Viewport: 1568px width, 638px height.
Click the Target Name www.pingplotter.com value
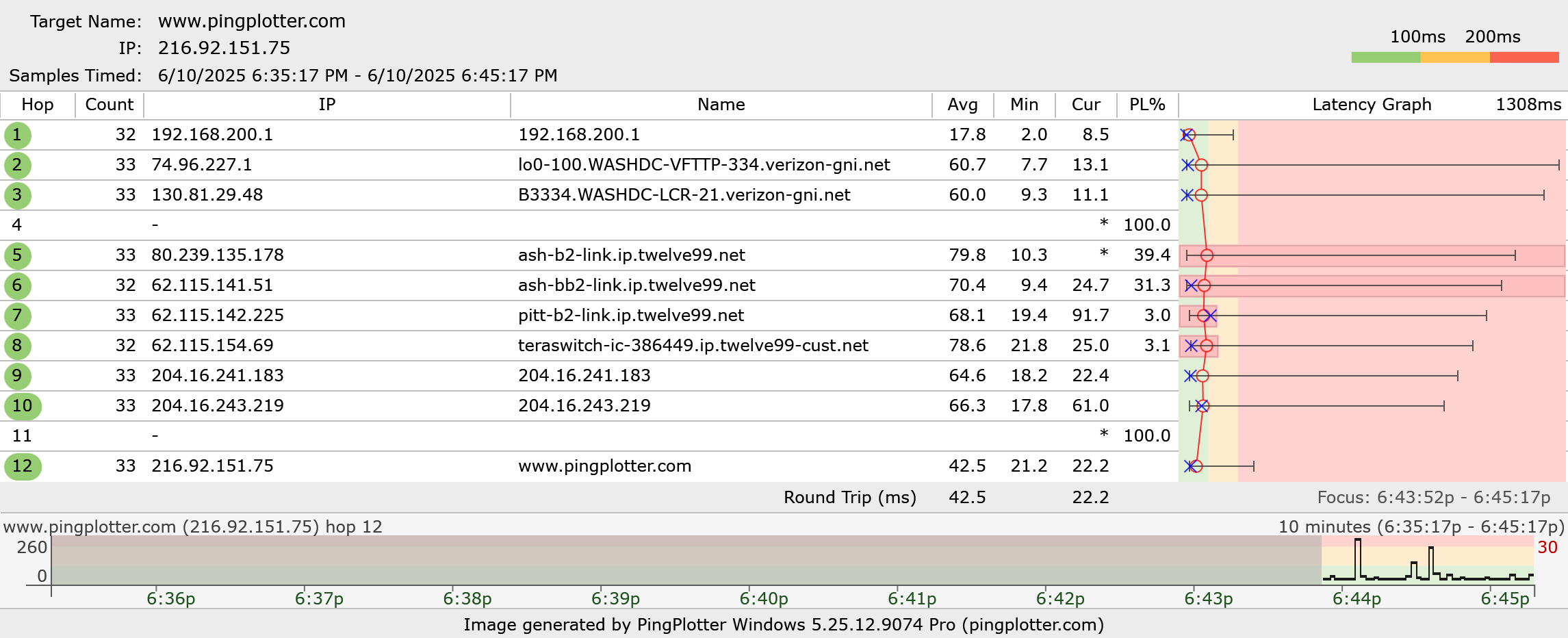(252, 21)
